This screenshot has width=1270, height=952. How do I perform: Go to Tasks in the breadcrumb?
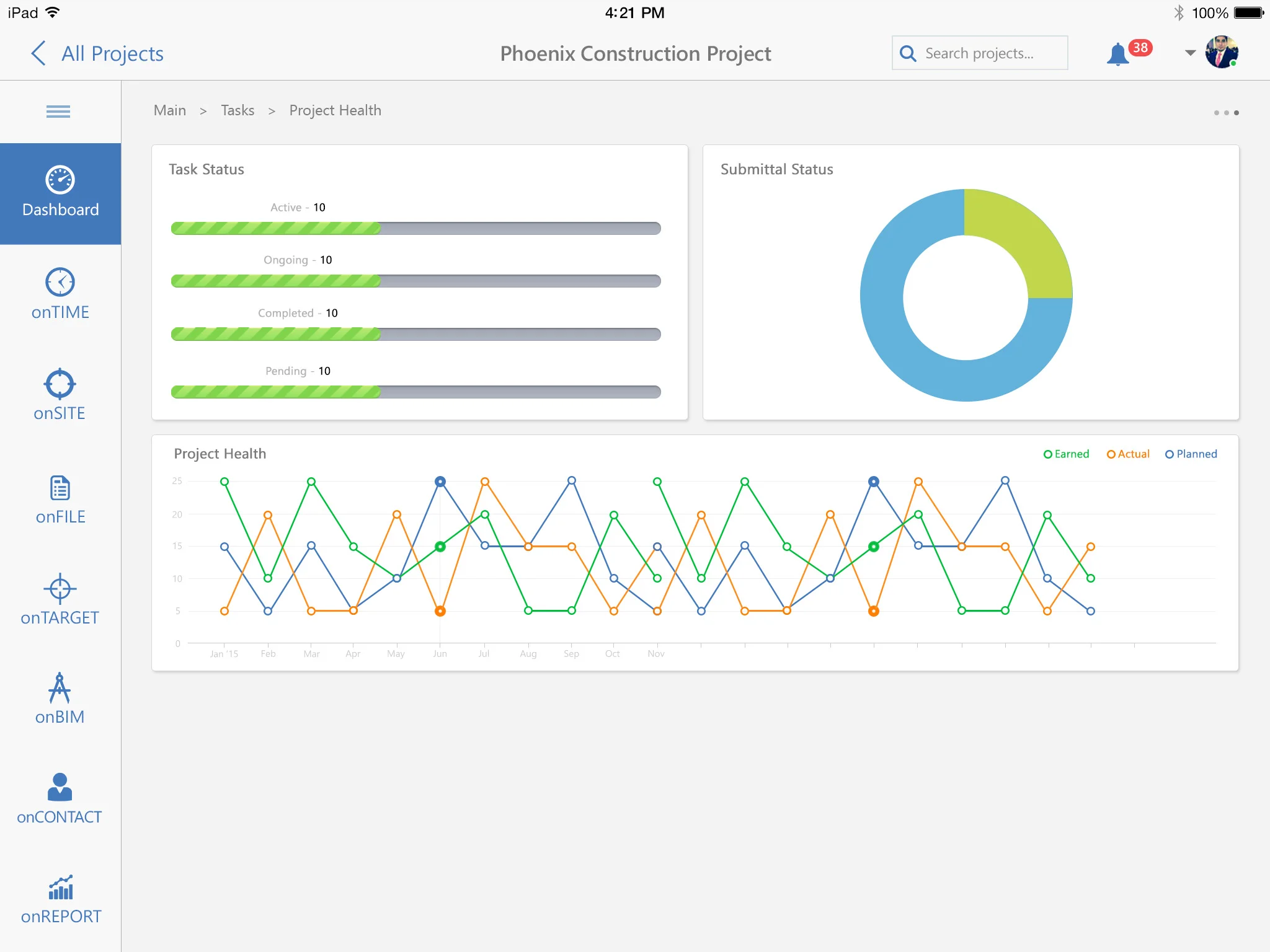click(238, 110)
